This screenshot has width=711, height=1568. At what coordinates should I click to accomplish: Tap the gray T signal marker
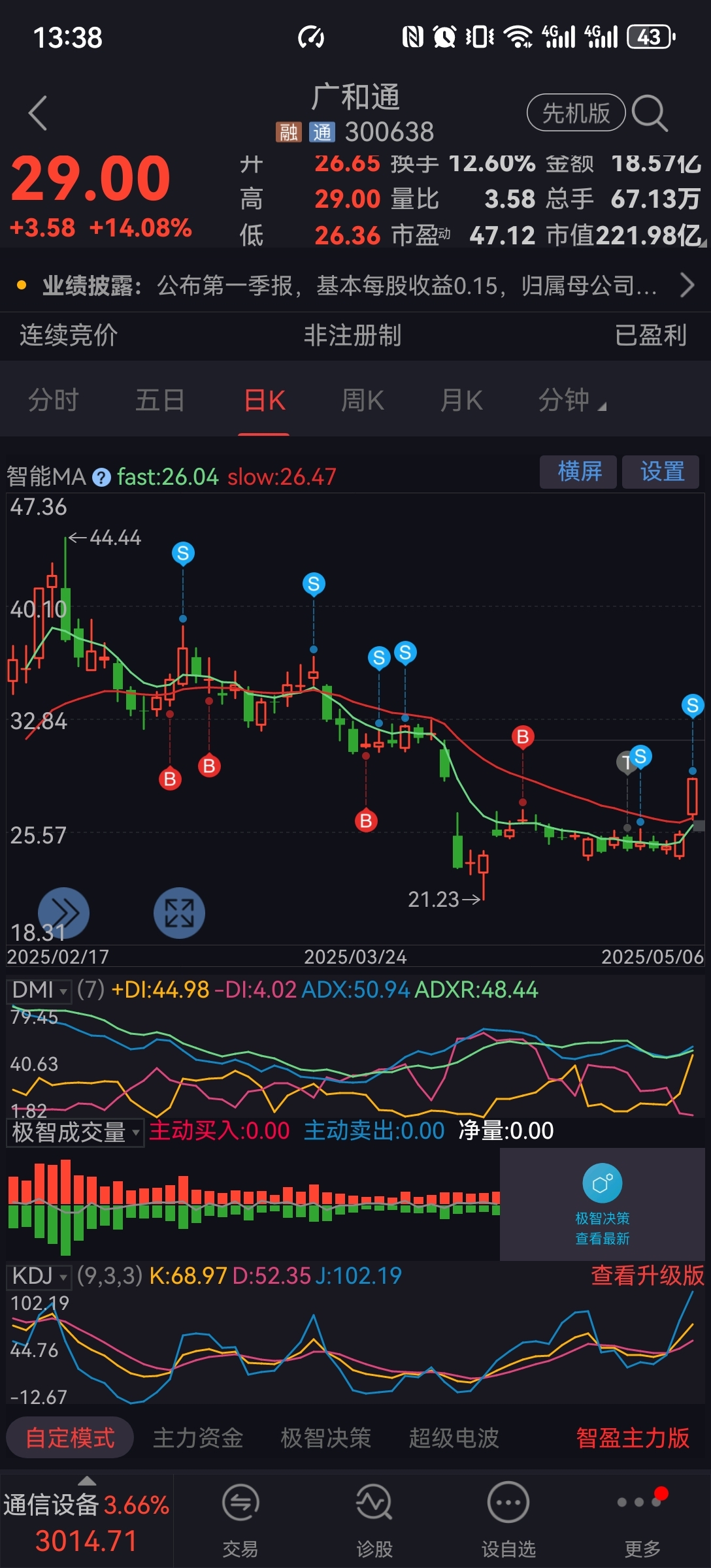[x=625, y=762]
